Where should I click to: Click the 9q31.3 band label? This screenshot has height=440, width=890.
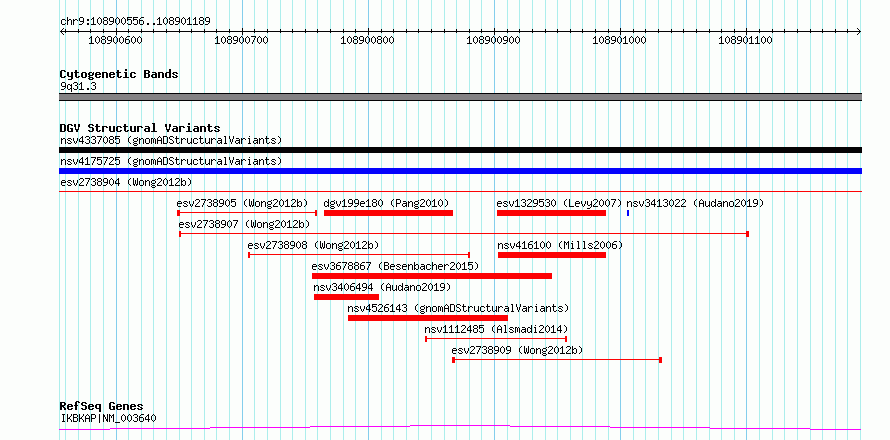click(x=78, y=87)
